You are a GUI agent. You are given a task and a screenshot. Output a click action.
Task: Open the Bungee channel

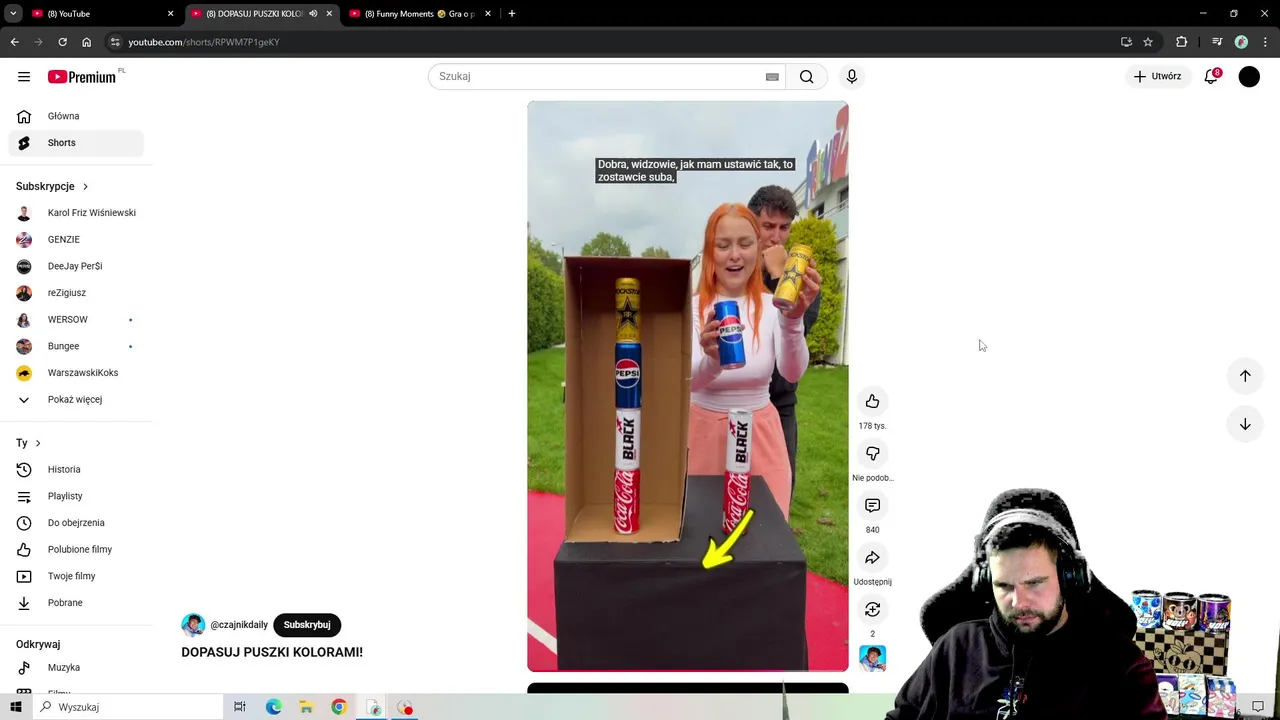(76, 346)
